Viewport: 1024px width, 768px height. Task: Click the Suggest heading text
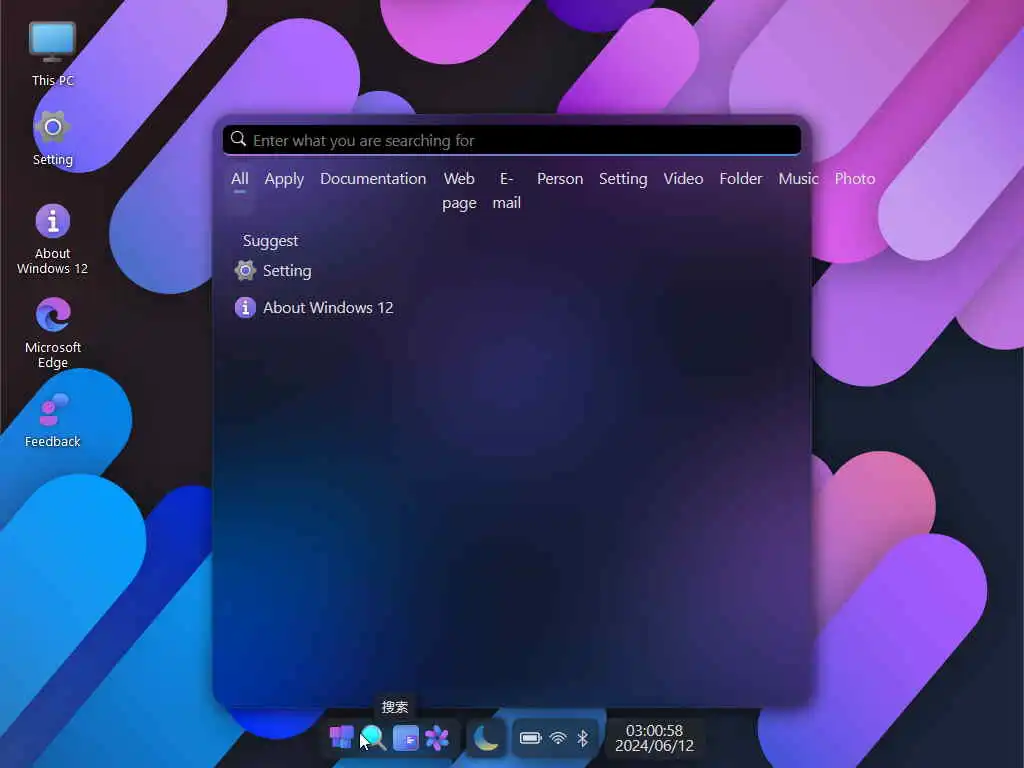[270, 240]
